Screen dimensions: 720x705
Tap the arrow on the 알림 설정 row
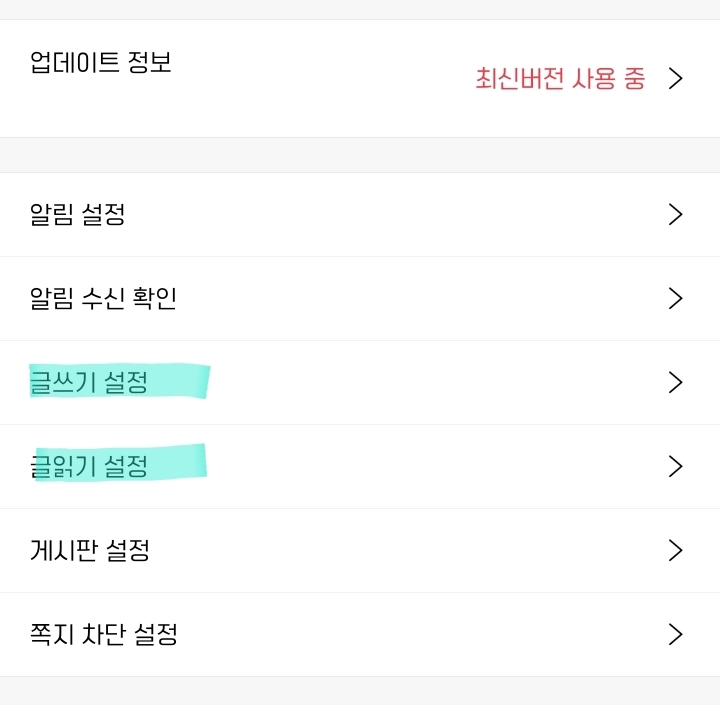pyautogui.click(x=676, y=214)
